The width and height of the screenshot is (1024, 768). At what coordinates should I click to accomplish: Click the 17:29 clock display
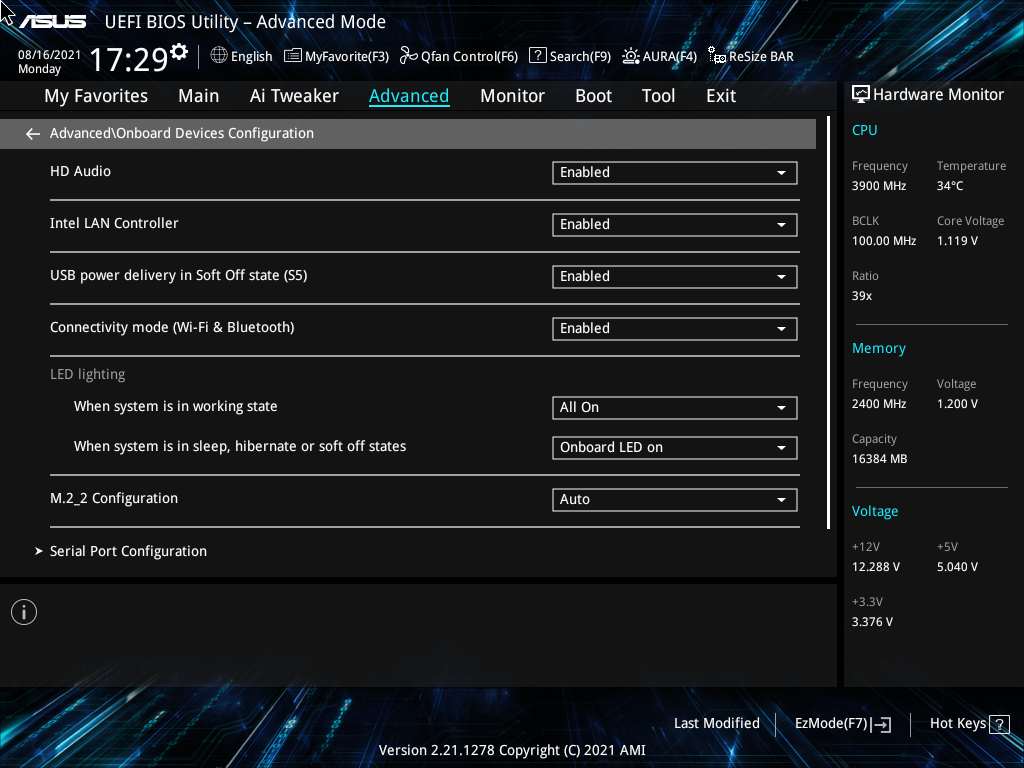(x=129, y=59)
